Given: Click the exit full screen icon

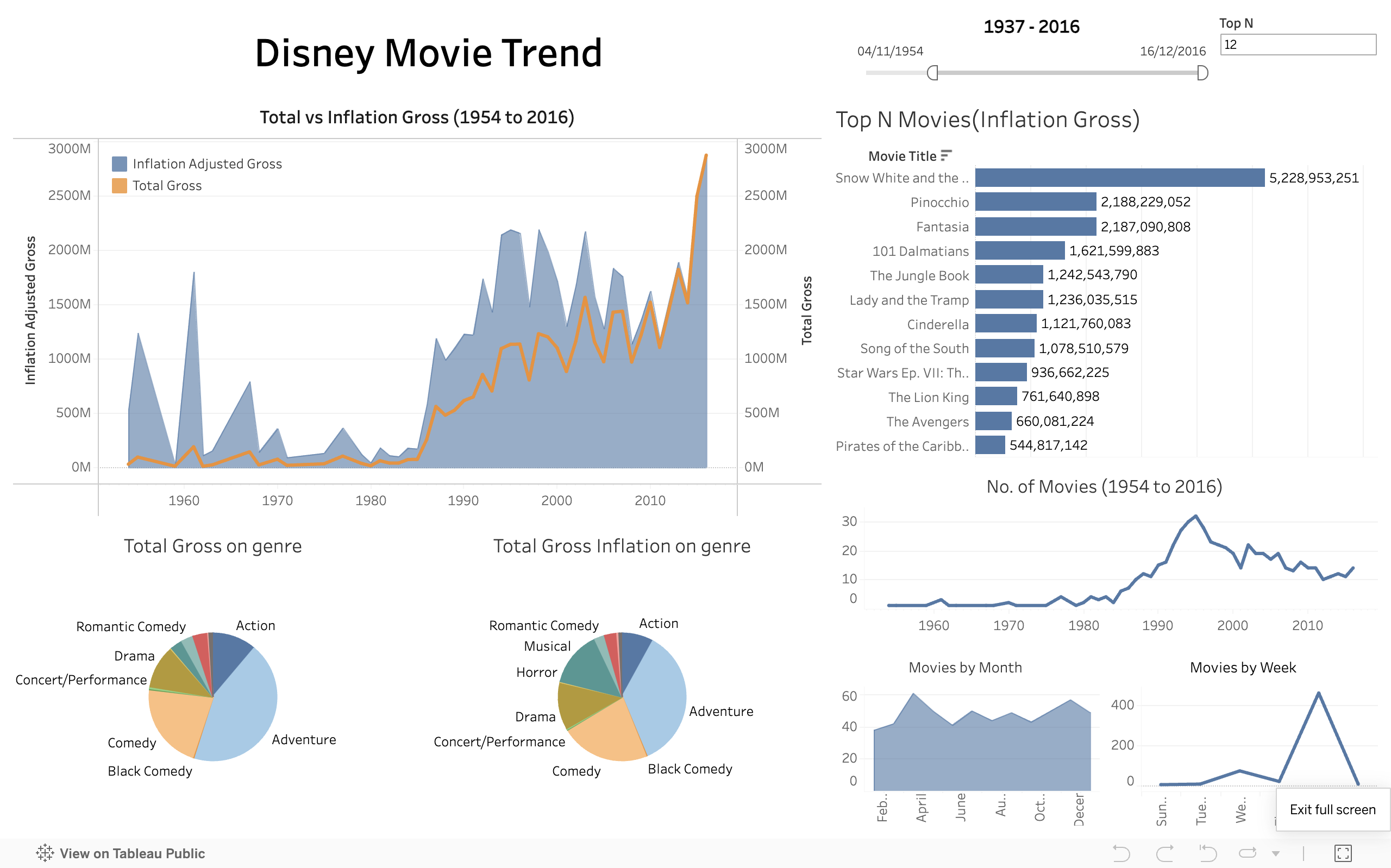Looking at the screenshot, I should (x=1363, y=852).
